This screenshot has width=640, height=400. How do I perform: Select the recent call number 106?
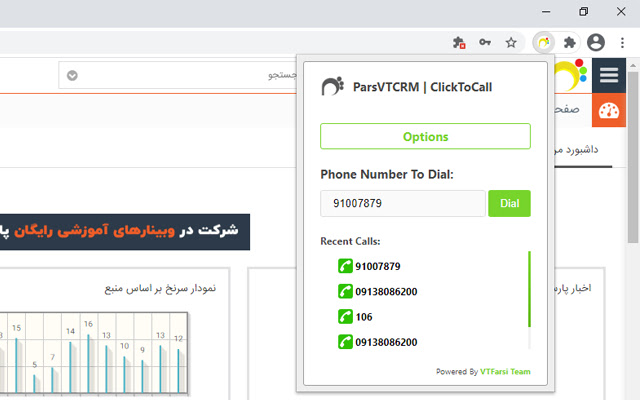tap(364, 317)
